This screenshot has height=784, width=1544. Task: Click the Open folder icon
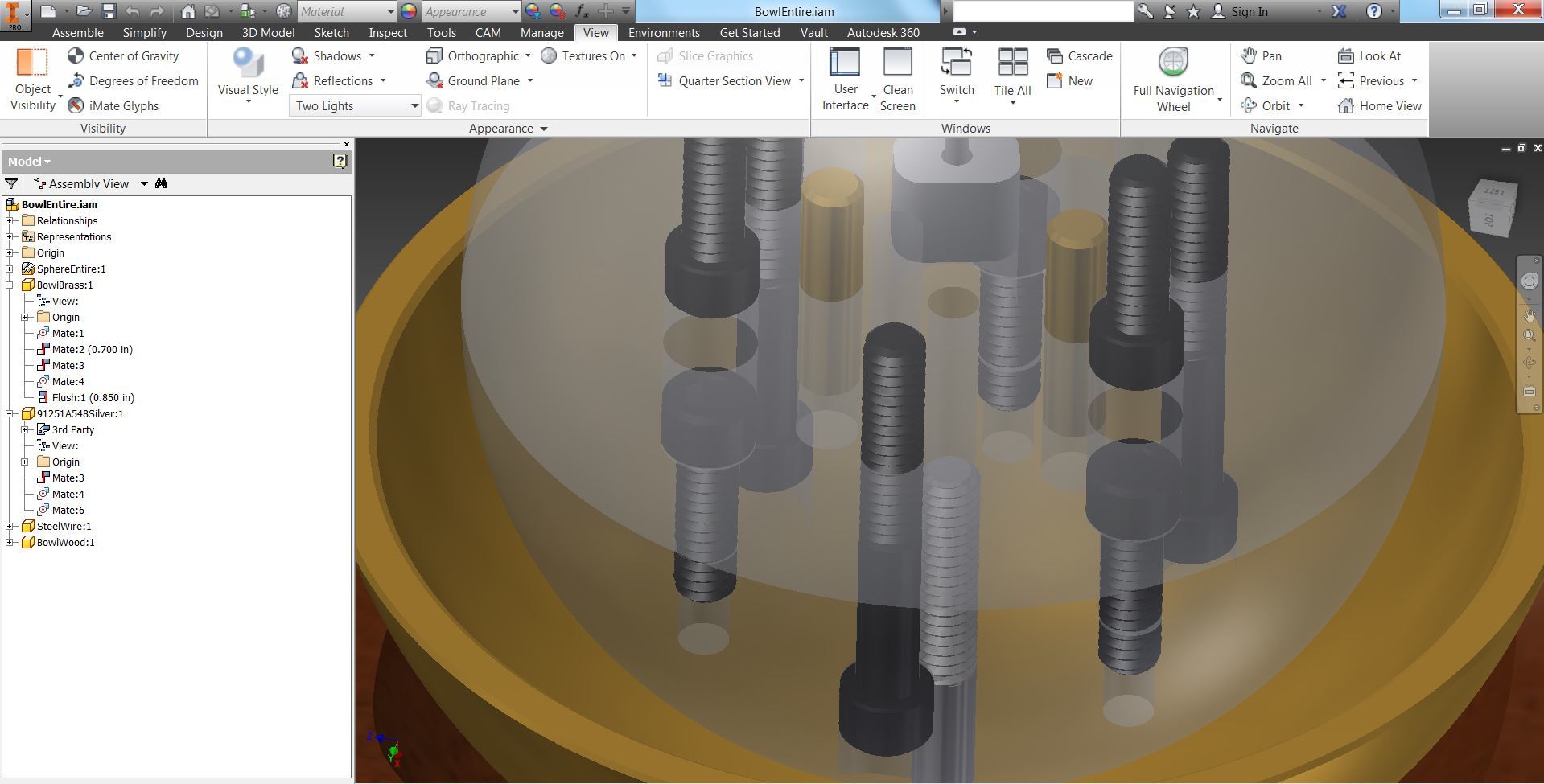point(84,11)
